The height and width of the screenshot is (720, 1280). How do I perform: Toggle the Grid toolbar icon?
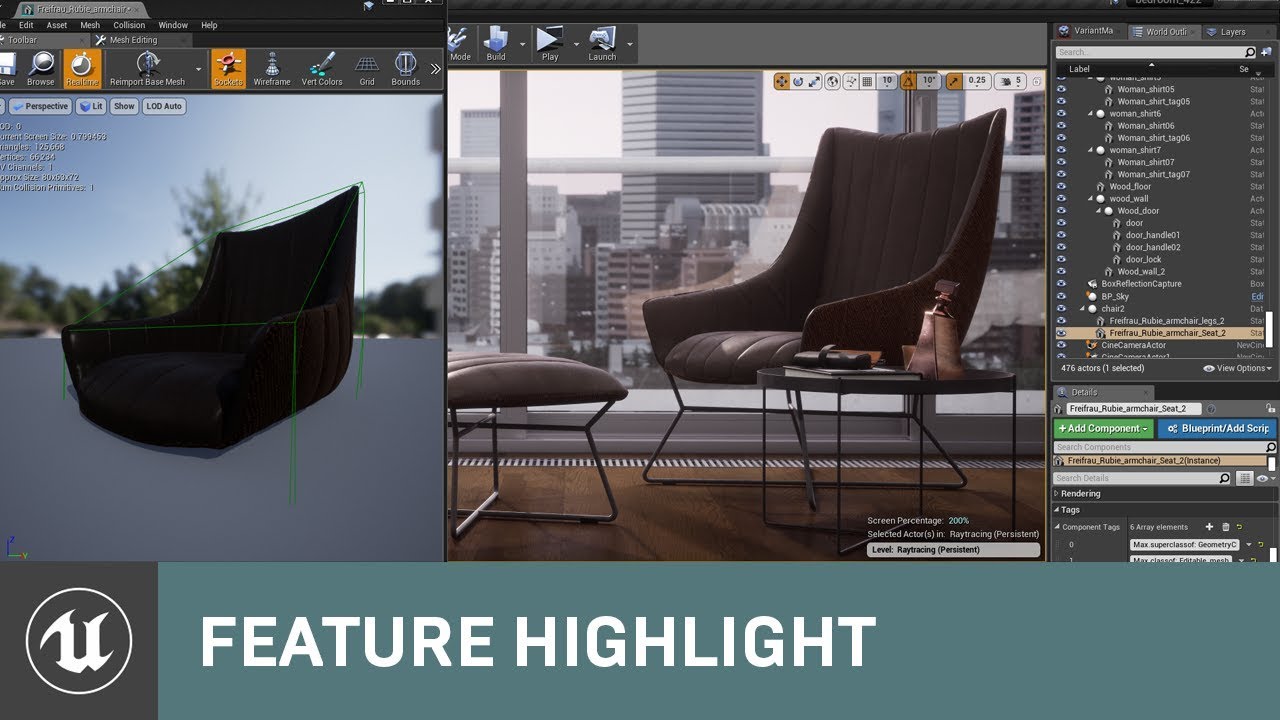367,69
